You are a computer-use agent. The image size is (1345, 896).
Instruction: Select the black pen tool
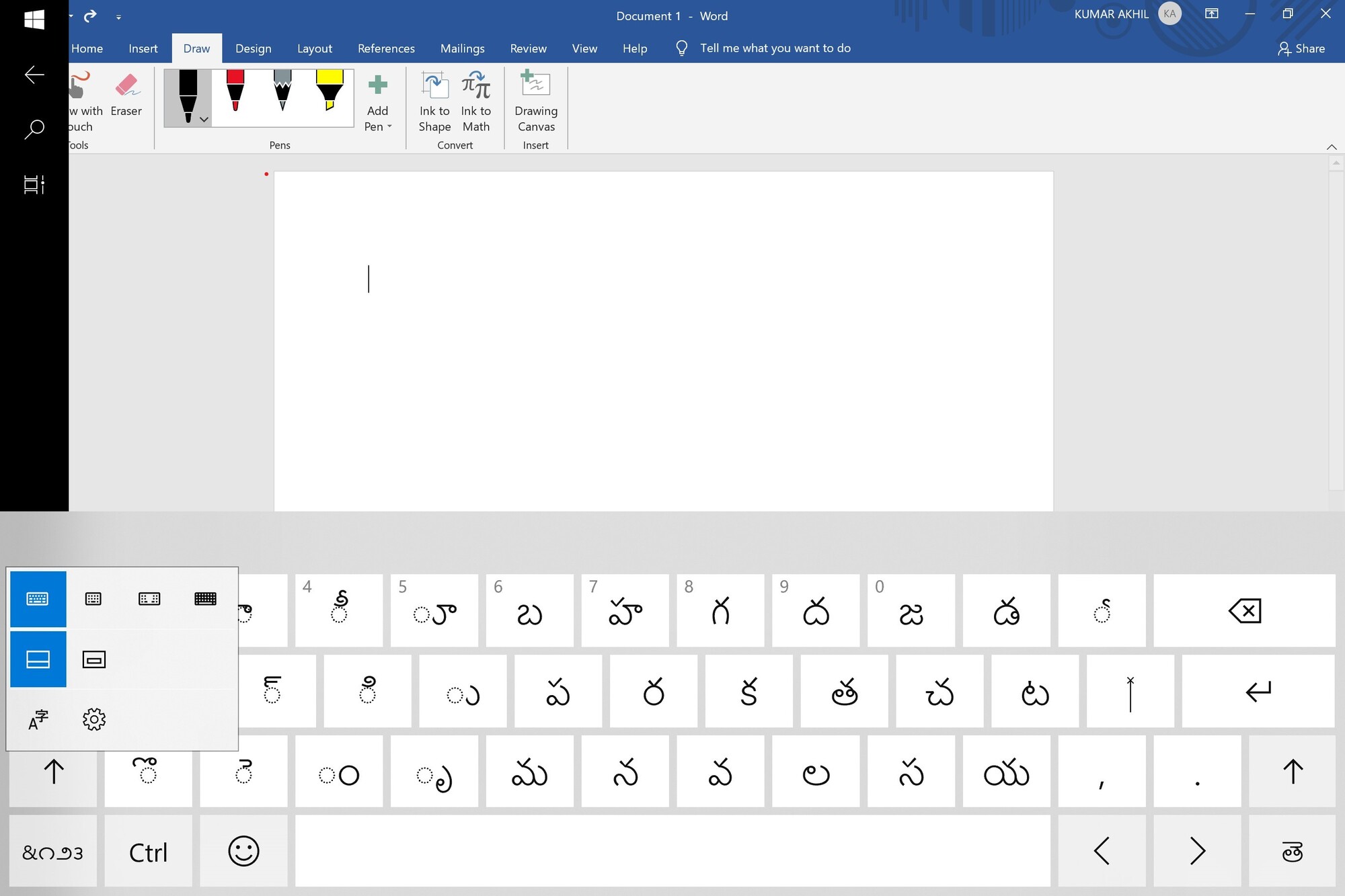point(188,97)
